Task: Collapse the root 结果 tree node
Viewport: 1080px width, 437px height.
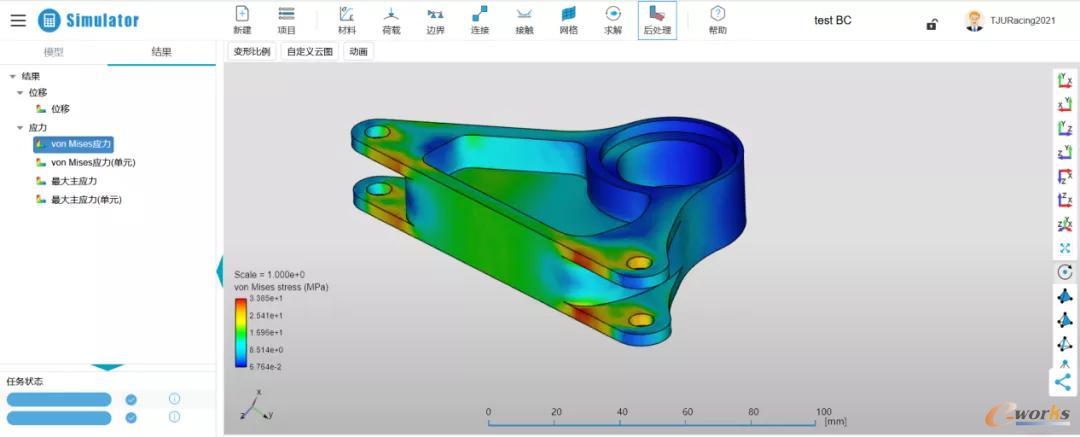Action: 12,77
